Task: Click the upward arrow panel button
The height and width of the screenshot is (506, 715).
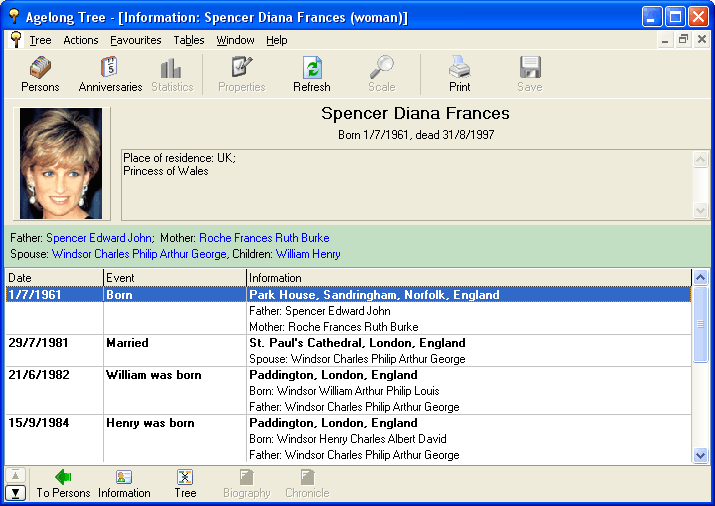Action: coord(16,475)
